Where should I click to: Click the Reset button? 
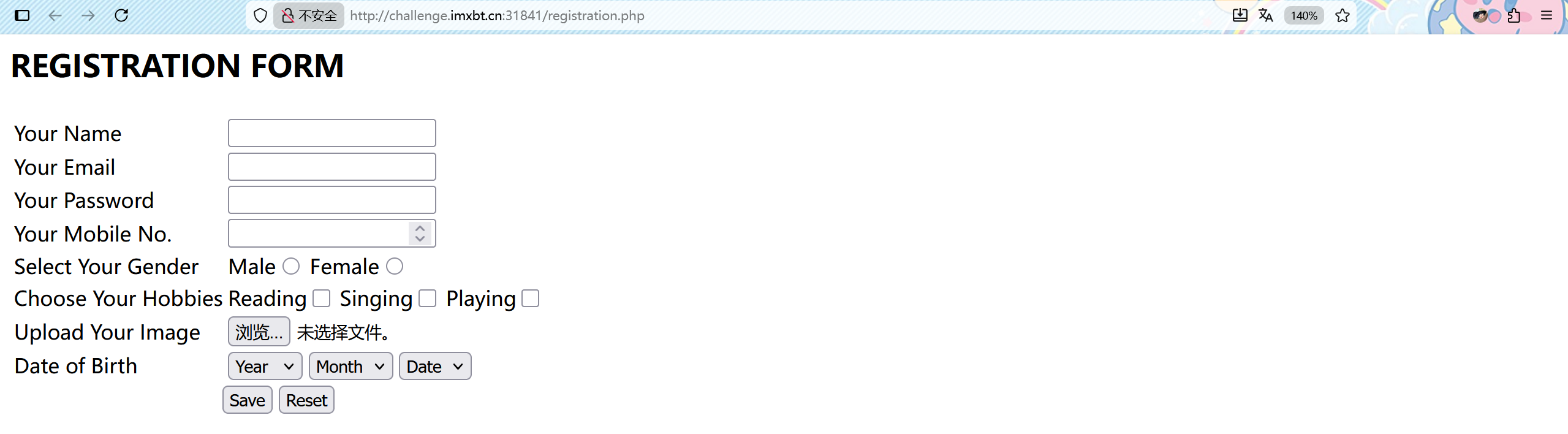(x=306, y=400)
